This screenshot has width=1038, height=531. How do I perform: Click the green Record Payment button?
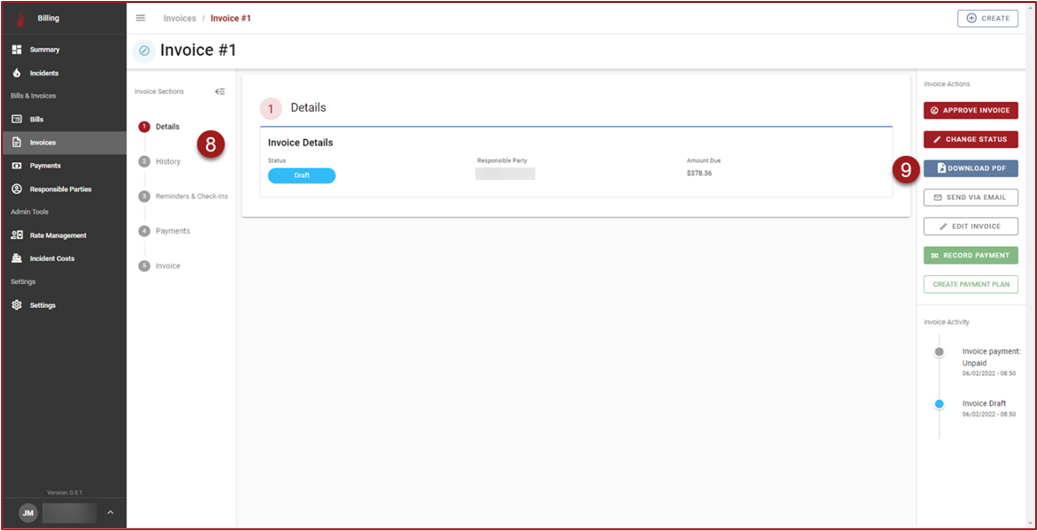970,255
